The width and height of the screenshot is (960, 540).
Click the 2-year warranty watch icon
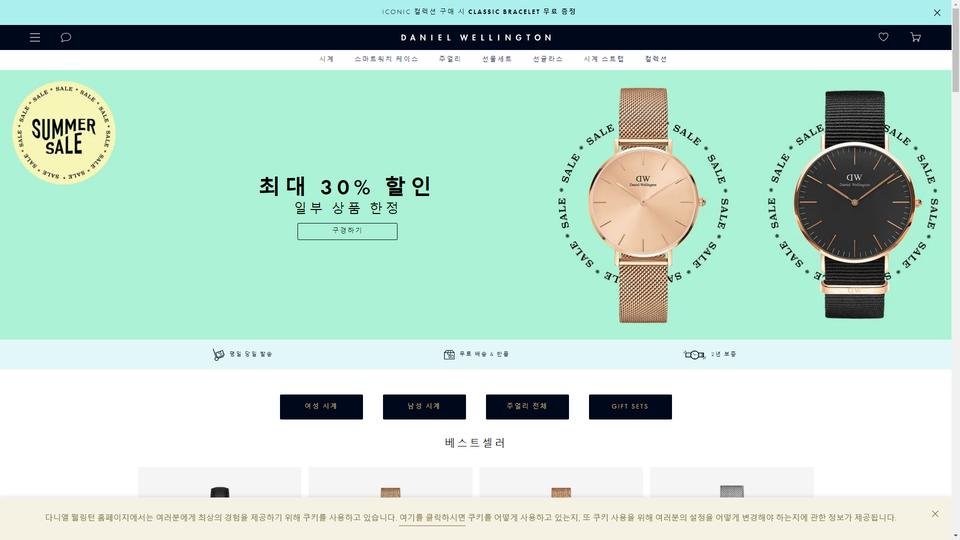coord(694,354)
